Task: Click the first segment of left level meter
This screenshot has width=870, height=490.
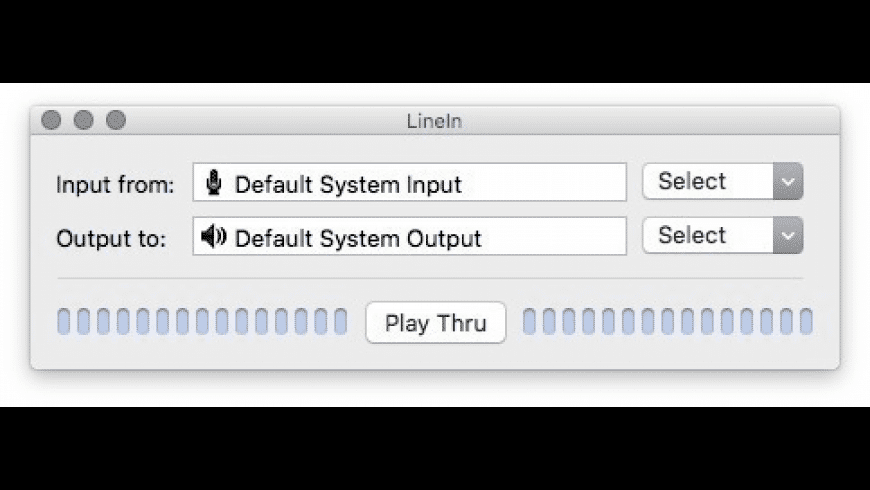Action: [x=64, y=321]
